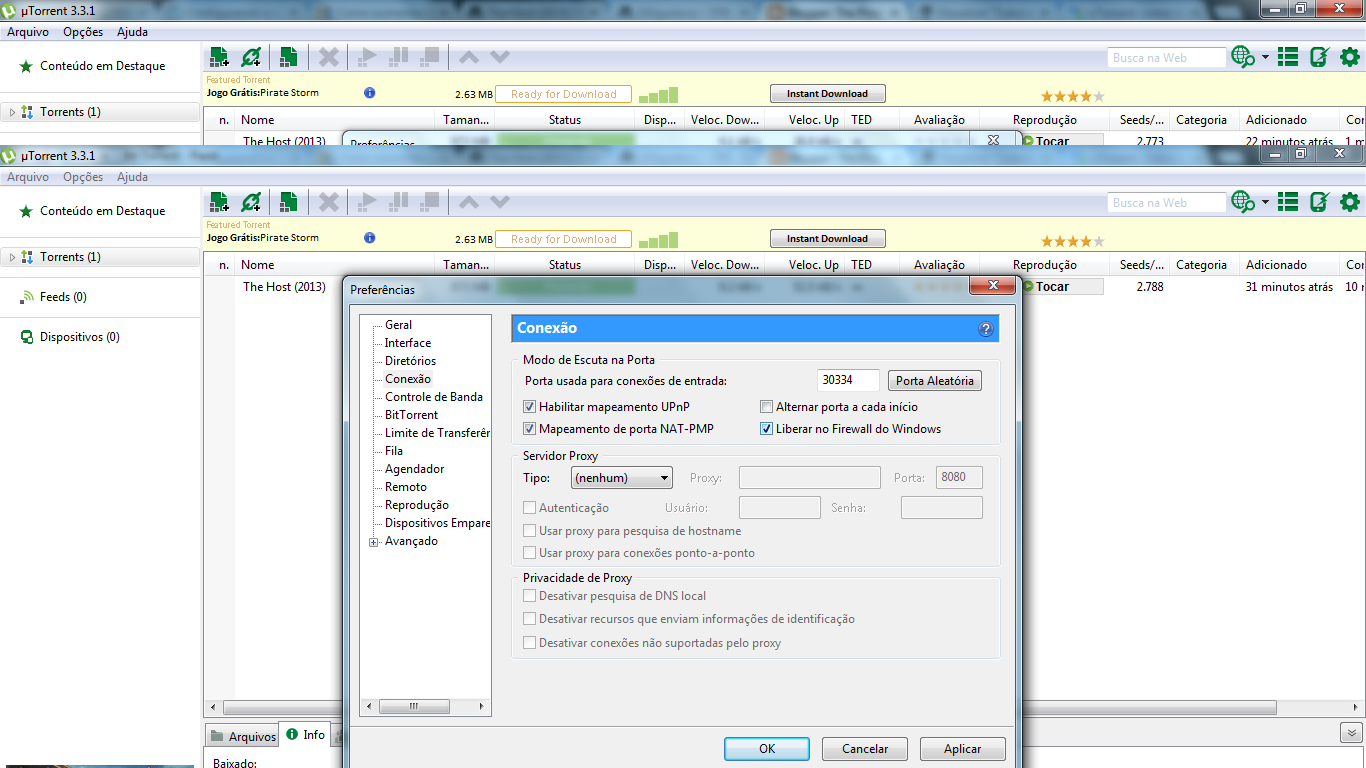Click the incoming port field showing 30334
The width and height of the screenshot is (1366, 768).
point(849,380)
